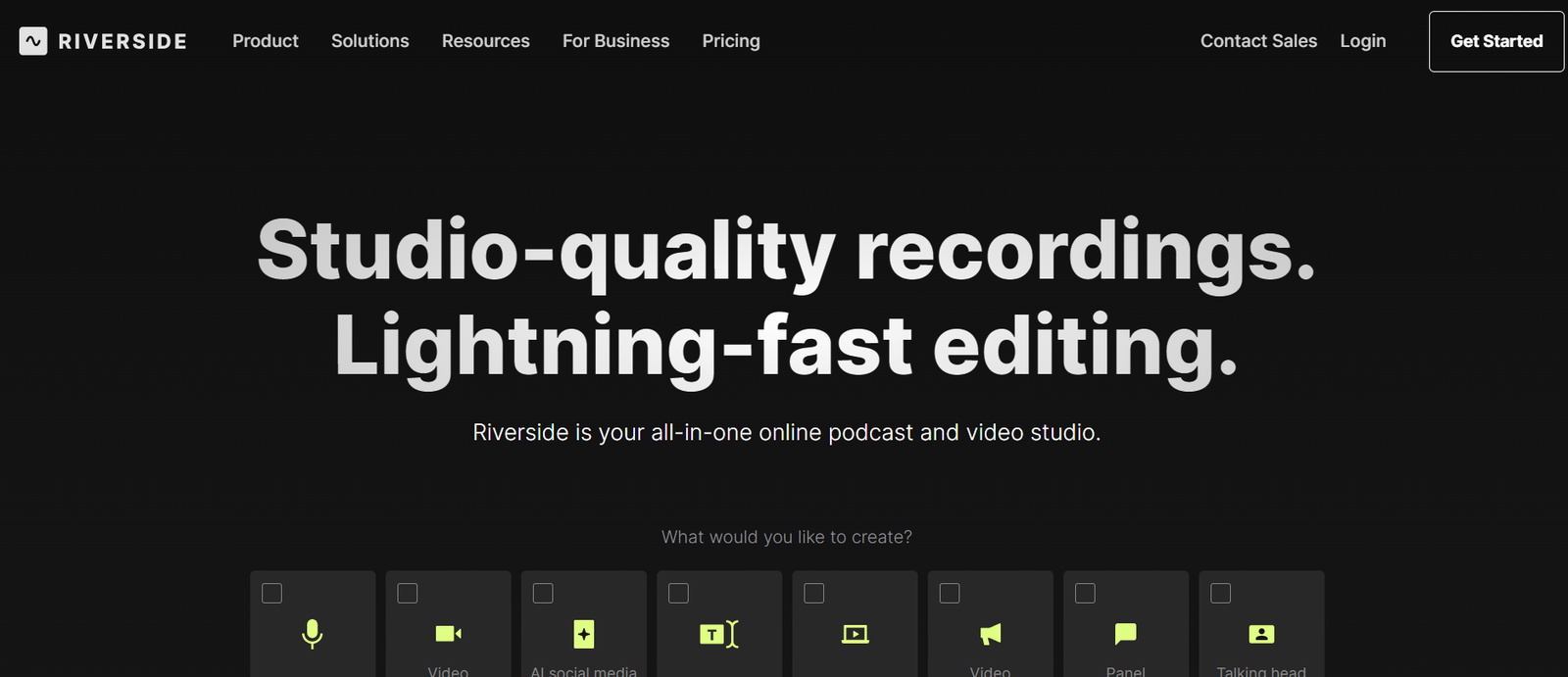
Task: Click the Get Started button
Action: tap(1496, 41)
